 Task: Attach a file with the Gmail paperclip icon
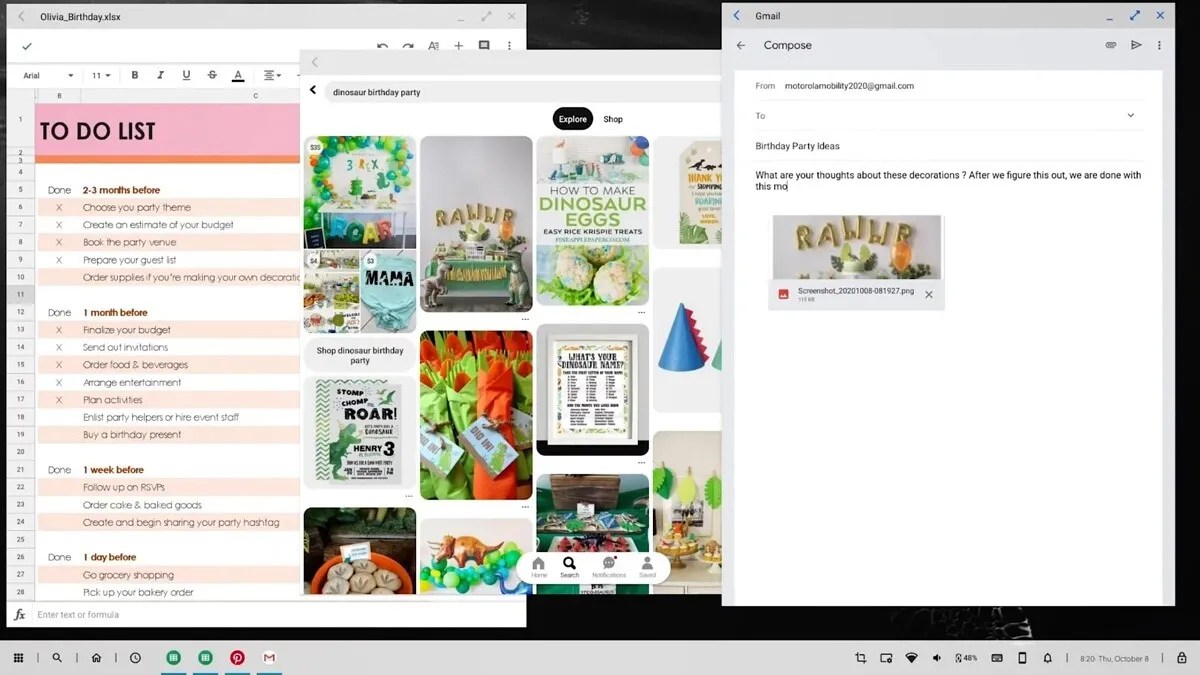tap(1110, 45)
